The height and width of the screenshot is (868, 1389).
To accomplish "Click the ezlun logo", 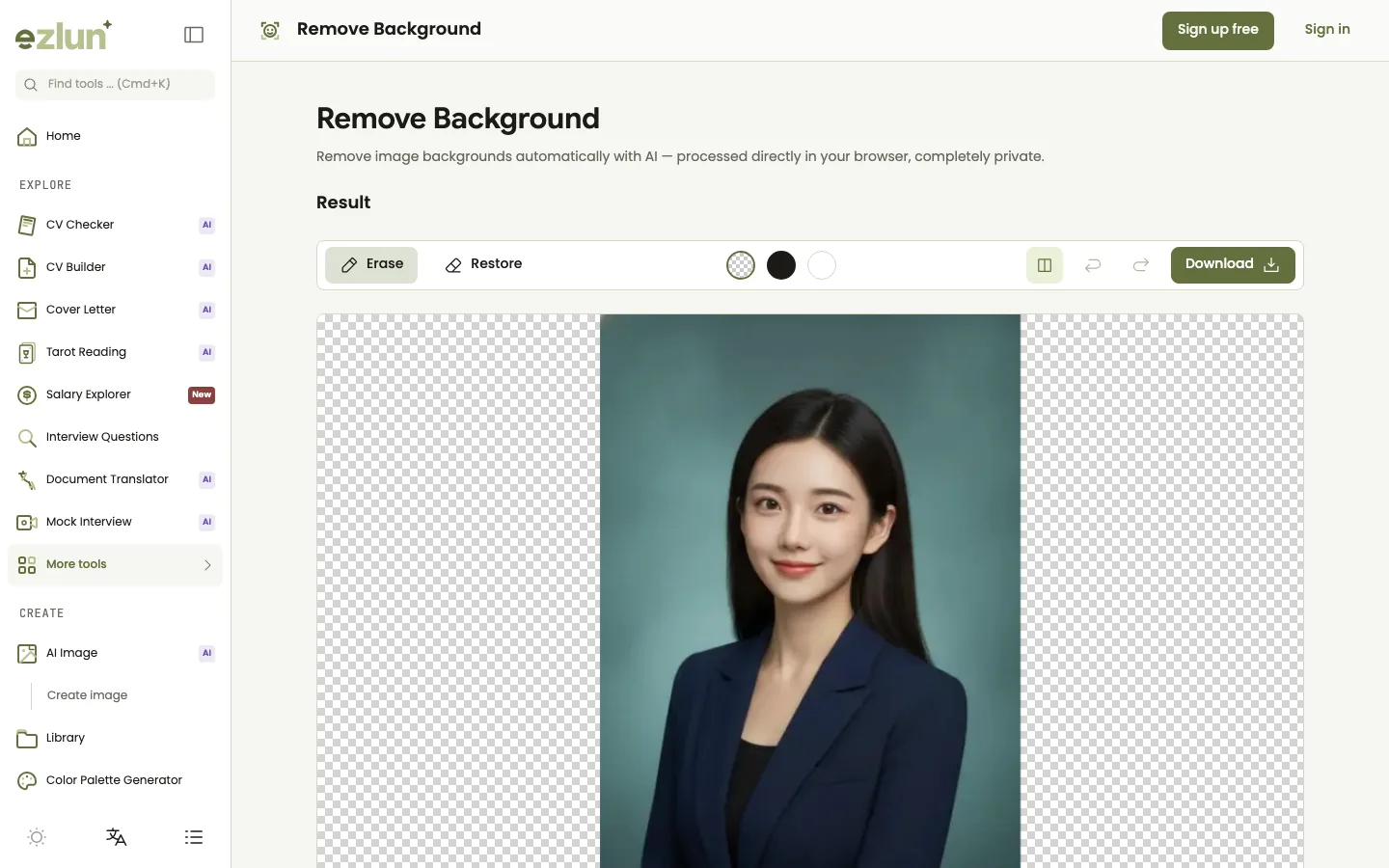I will [x=64, y=36].
